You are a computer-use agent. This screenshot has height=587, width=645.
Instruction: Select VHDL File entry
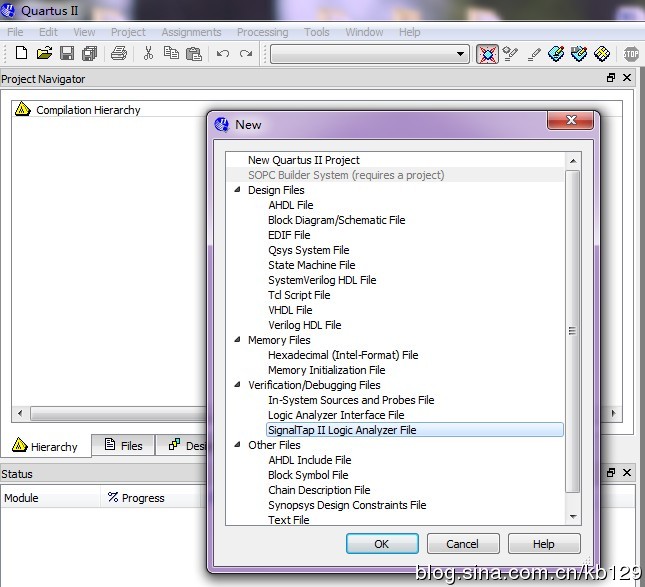(x=290, y=310)
